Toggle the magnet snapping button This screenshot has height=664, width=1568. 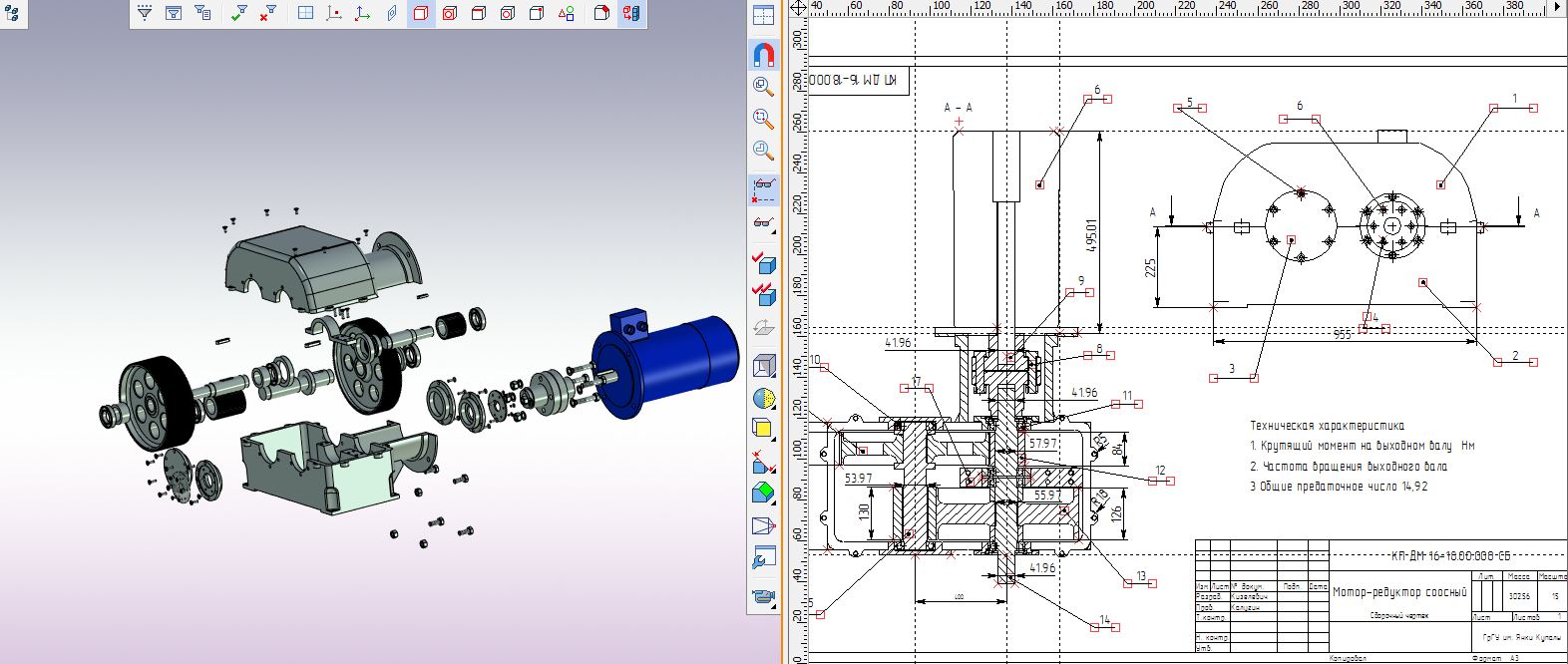tap(764, 53)
